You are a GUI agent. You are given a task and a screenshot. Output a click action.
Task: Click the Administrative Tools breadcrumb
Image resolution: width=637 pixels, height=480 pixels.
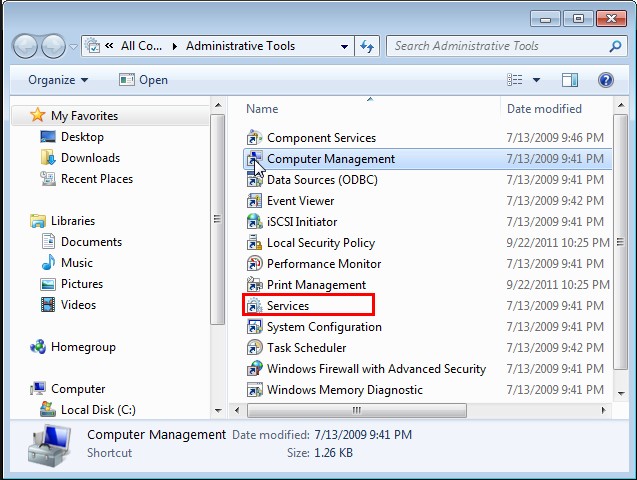[x=240, y=46]
